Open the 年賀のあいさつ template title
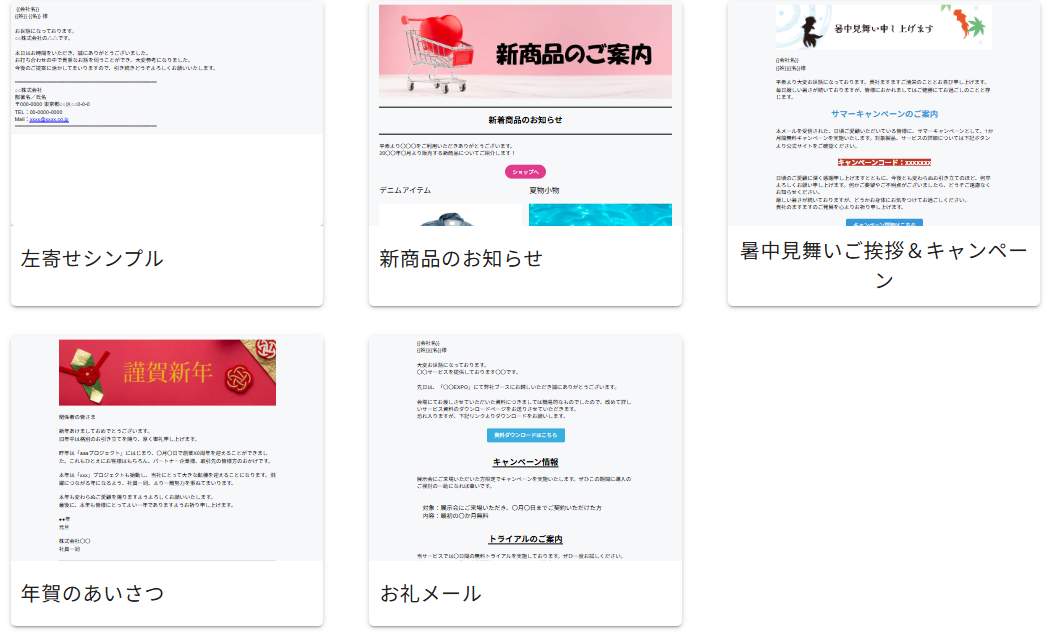1057x637 pixels. [x=92, y=593]
